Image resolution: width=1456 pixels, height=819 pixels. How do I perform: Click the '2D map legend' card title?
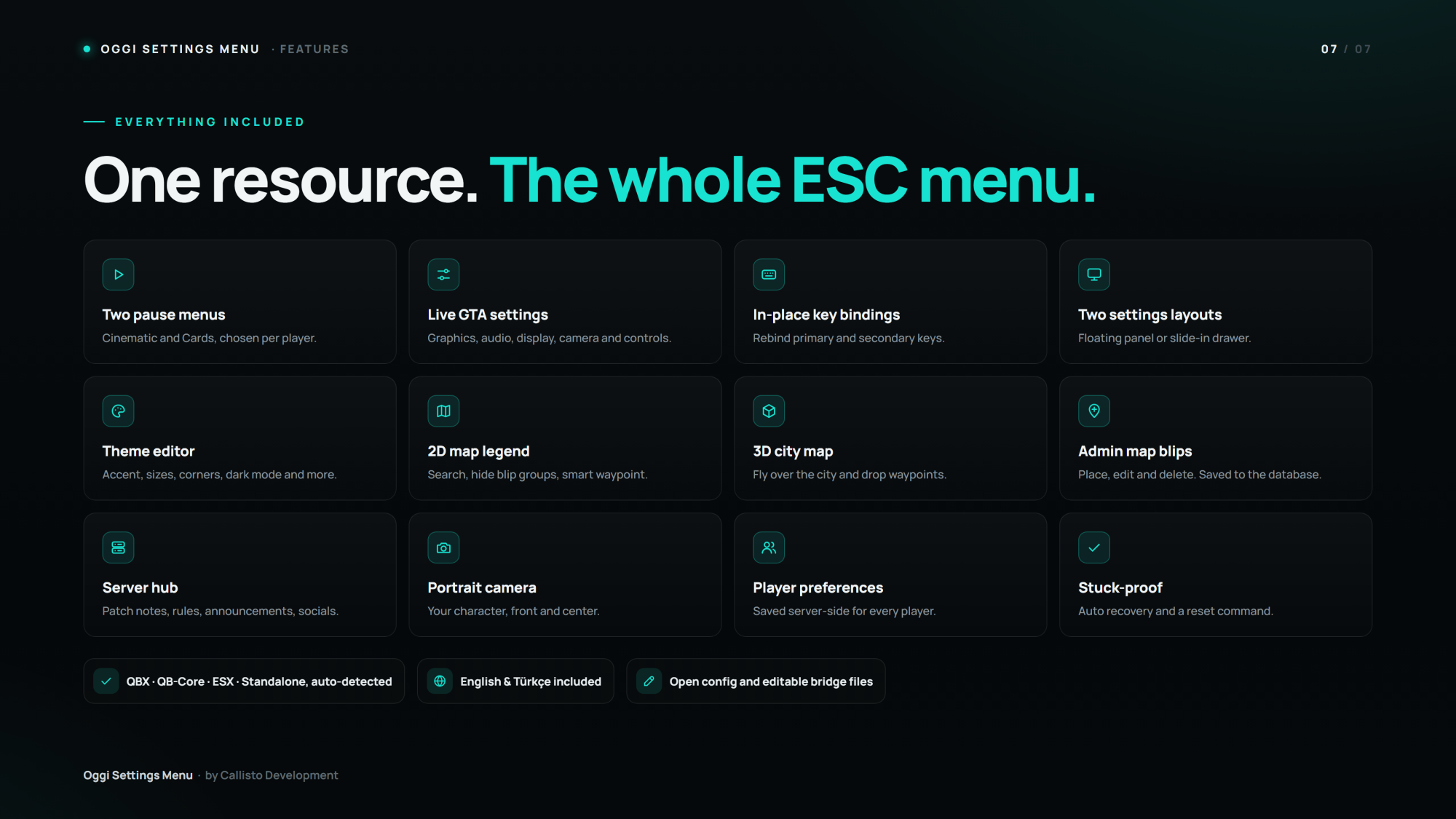coord(478,451)
